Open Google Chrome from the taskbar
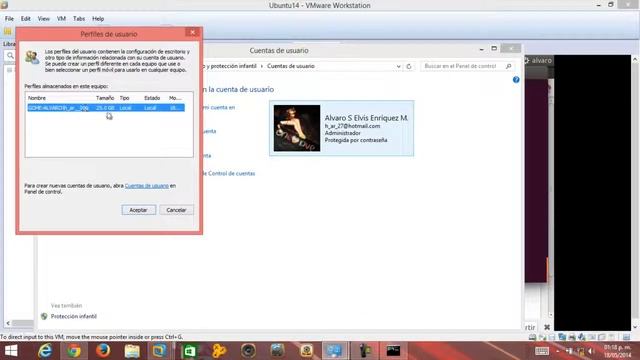Viewport: 640px width, 360px height. [x=74, y=351]
